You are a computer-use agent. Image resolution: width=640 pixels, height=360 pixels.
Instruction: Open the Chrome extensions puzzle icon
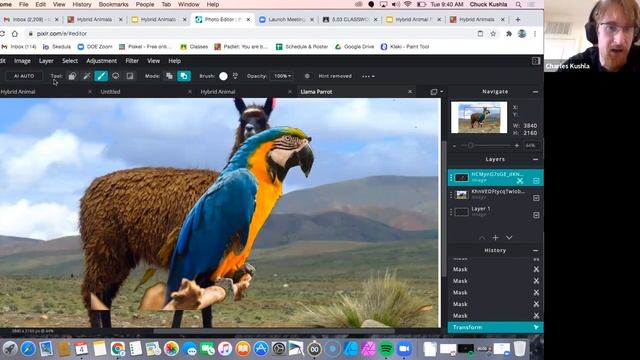[509, 34]
